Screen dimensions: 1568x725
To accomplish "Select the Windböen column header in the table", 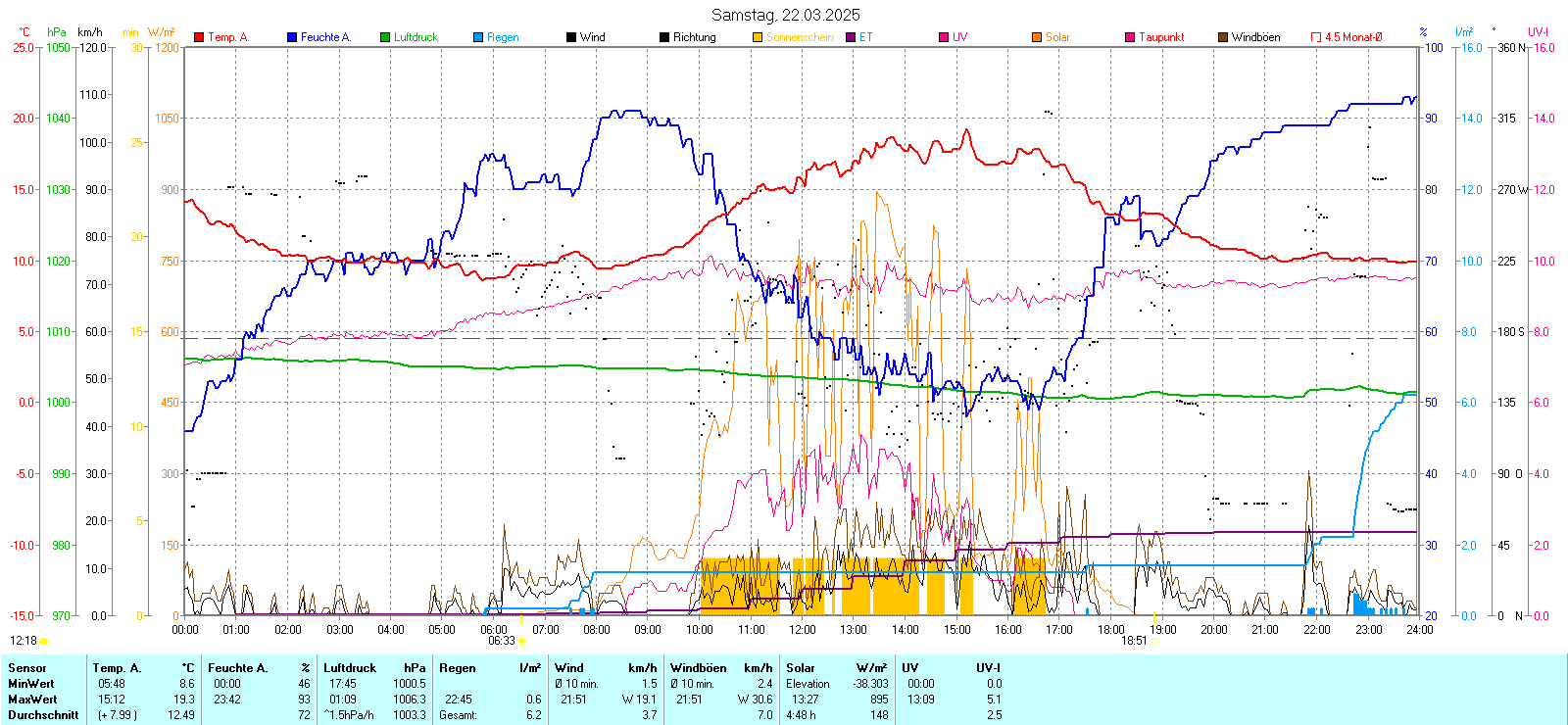I will pos(699,668).
